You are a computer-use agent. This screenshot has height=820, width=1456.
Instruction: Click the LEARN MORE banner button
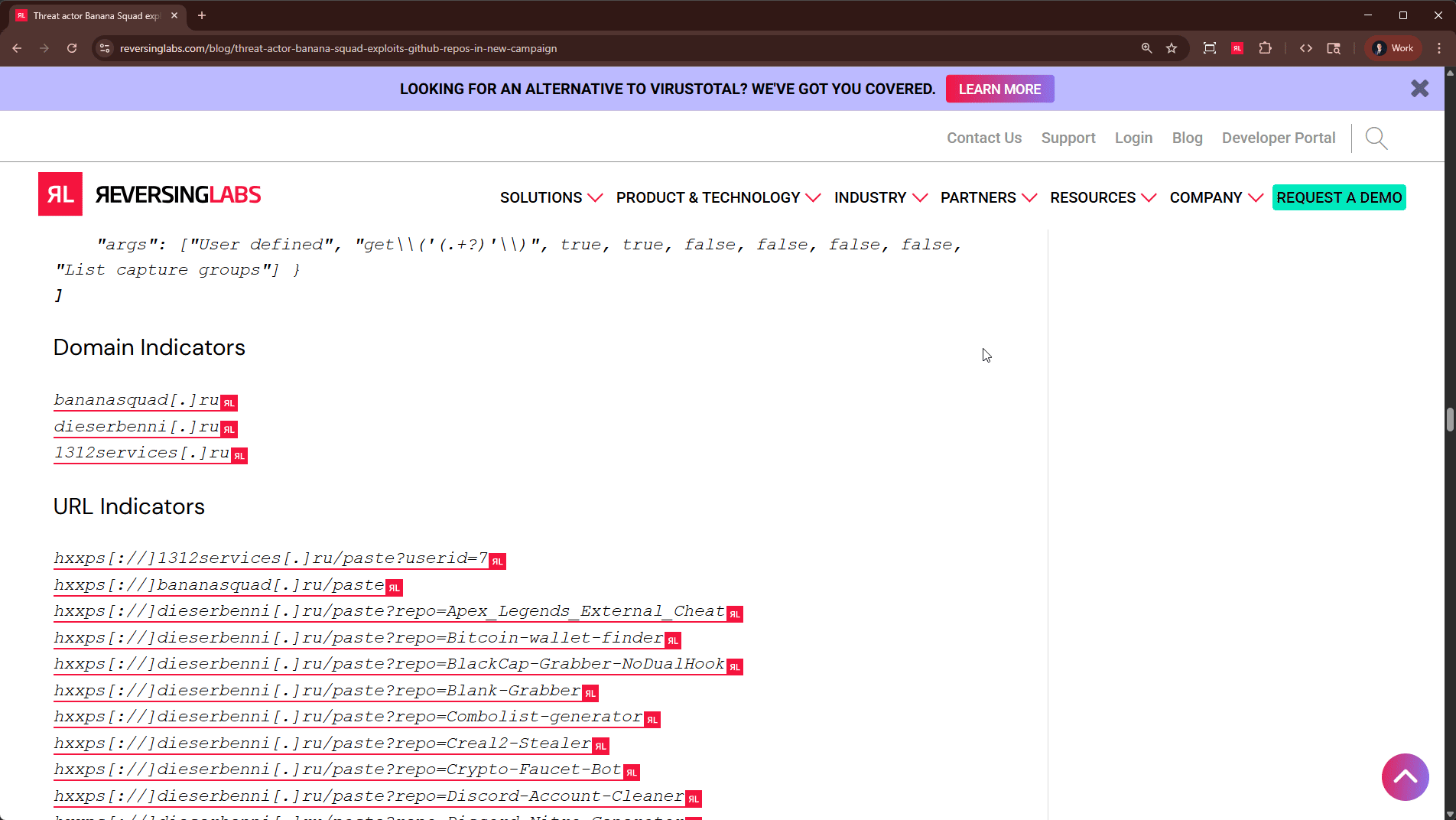(999, 89)
